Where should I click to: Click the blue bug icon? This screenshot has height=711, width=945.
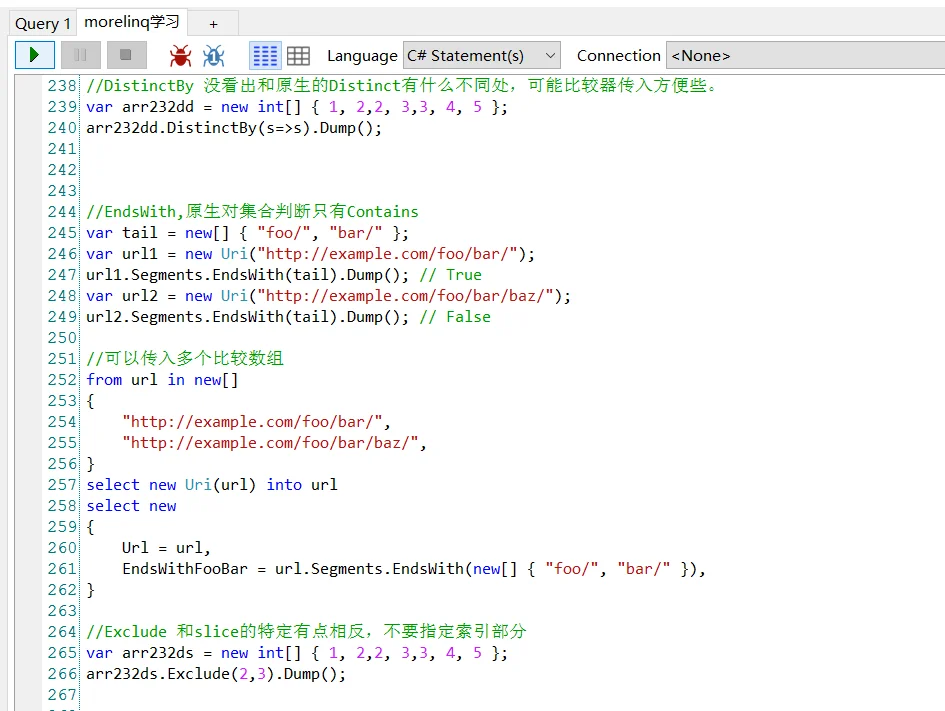[x=213, y=56]
